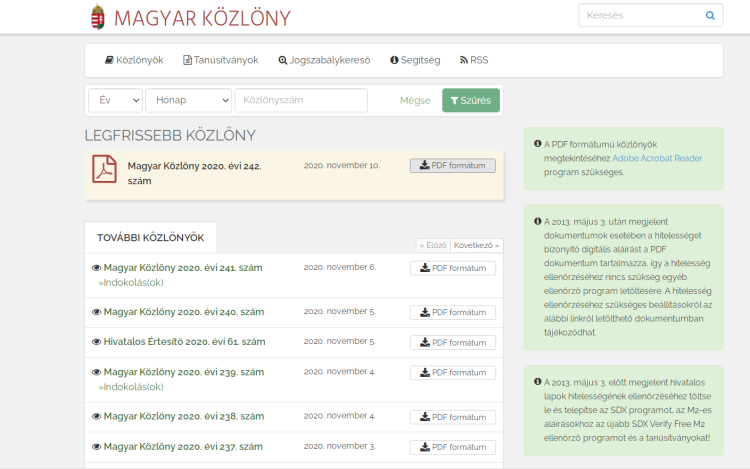Click the eye icon beside issue 237

[96, 446]
